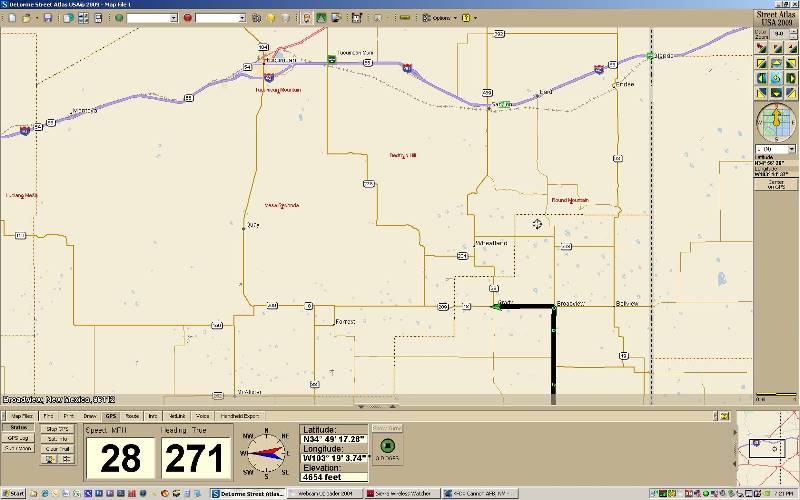Click the center-map icon between pan arrows
Viewport: 800px width, 500px height.
point(776,78)
